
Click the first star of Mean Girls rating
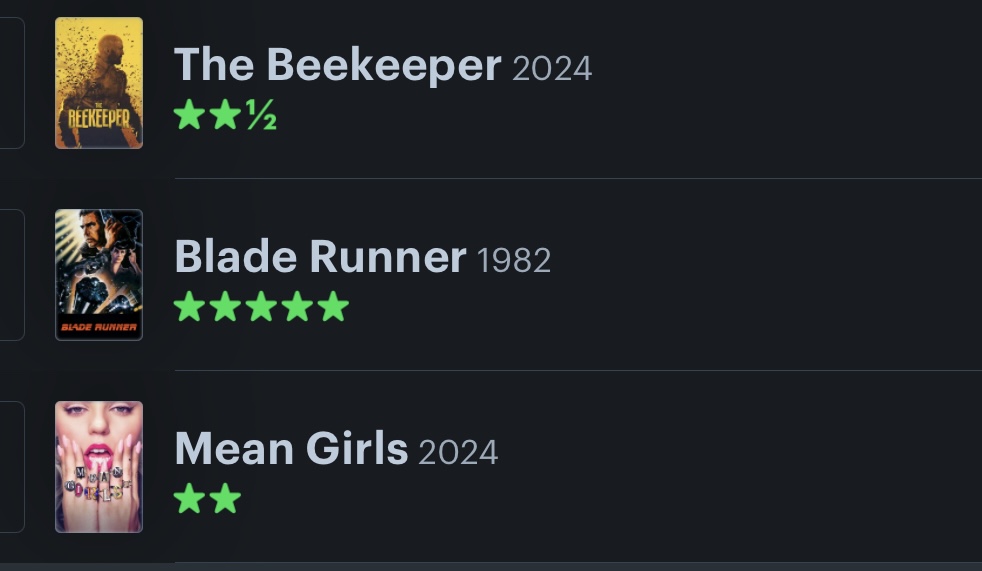(189, 498)
